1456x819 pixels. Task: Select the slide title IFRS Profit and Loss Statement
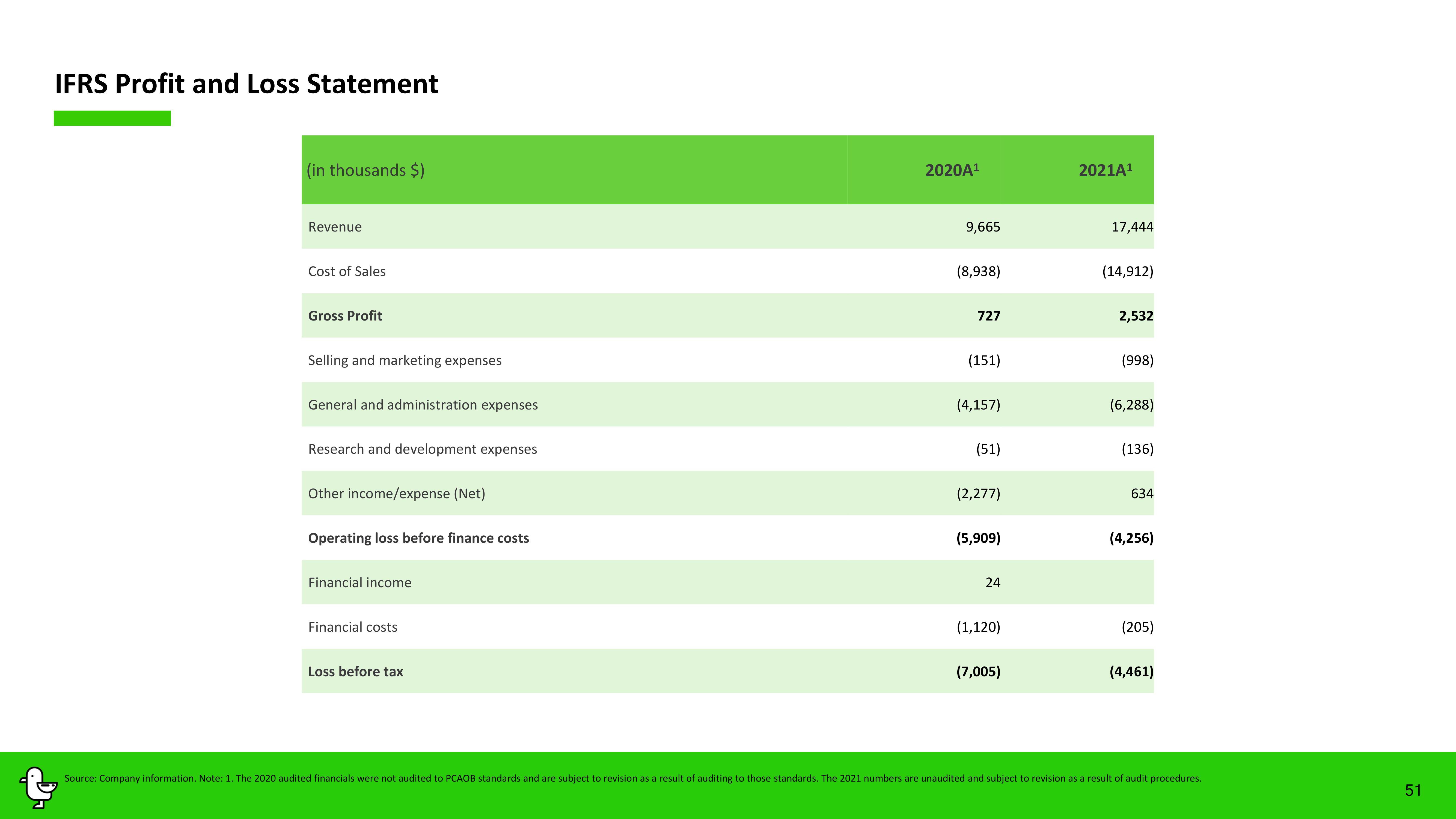click(246, 84)
